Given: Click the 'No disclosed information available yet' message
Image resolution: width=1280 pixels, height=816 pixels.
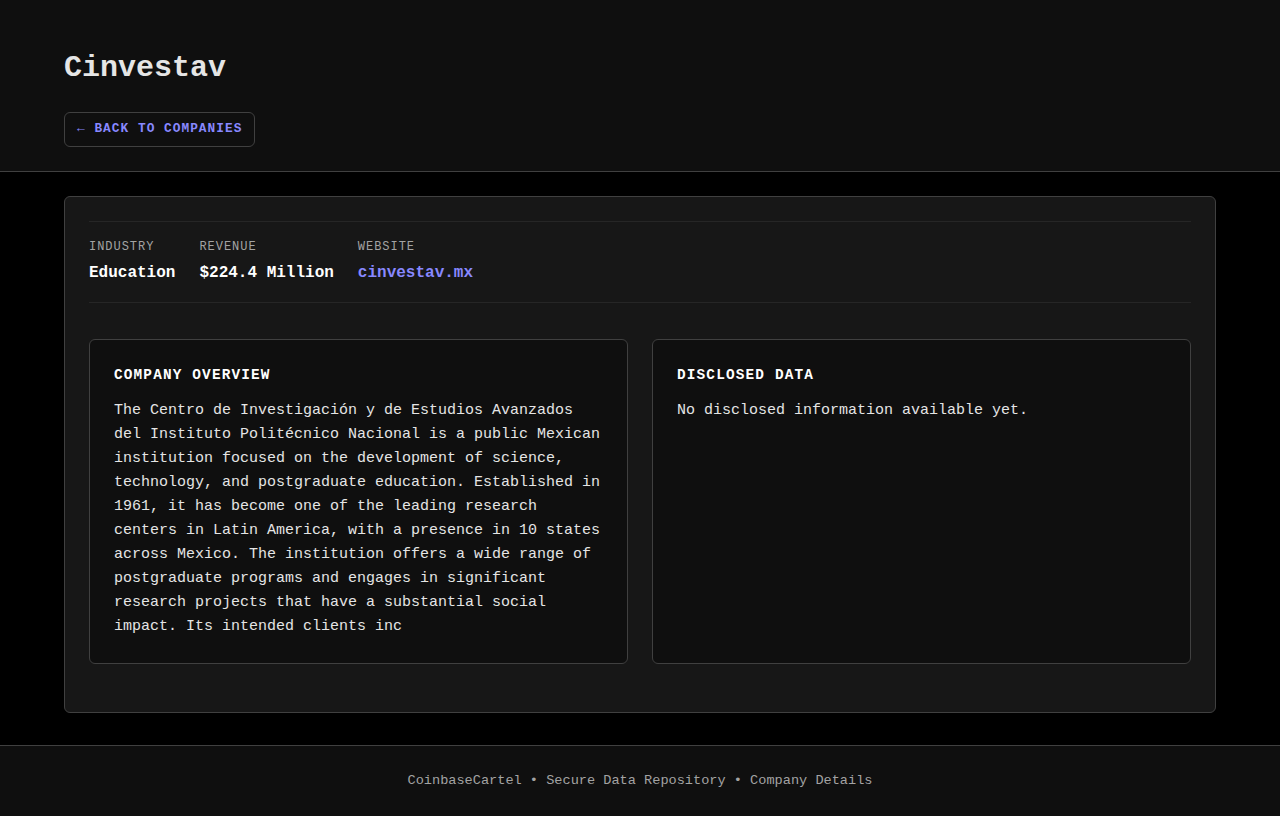Looking at the screenshot, I should point(852,410).
